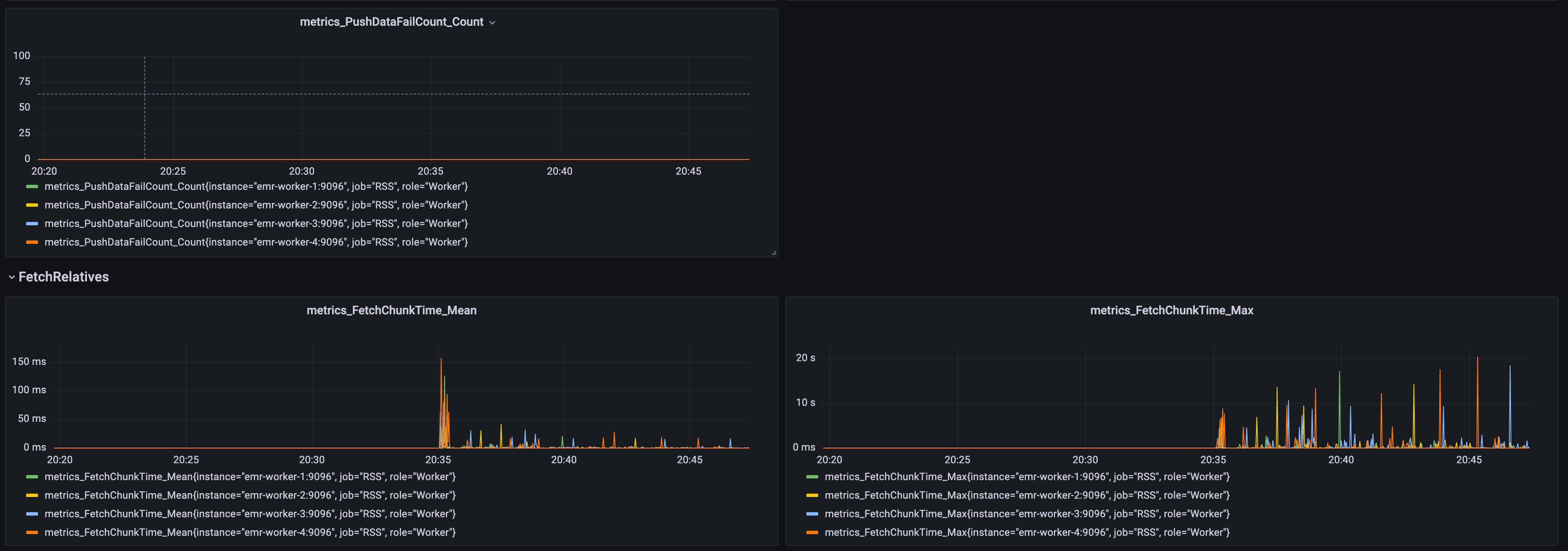Click green color swatch for PushDataFailCount emr-worker-1

(x=32, y=187)
